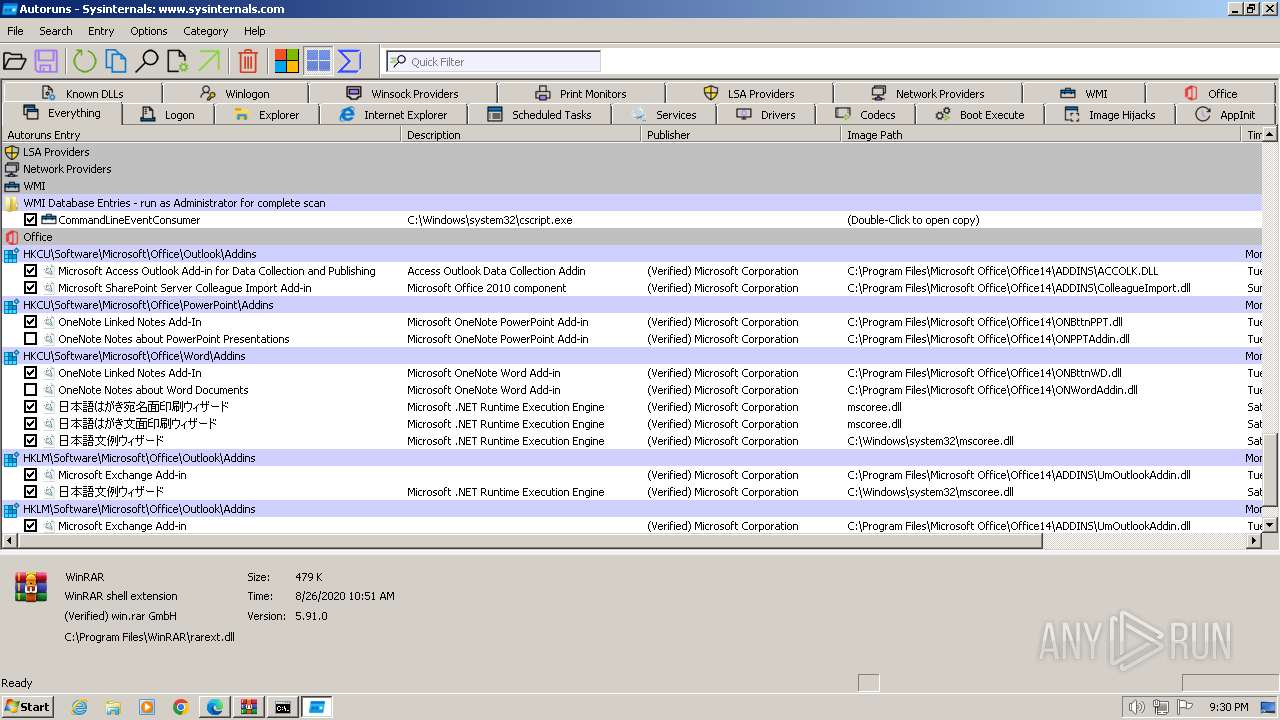Click the registry icon of HKCU Word Addins
The width and height of the screenshot is (1280, 720).
(12, 356)
